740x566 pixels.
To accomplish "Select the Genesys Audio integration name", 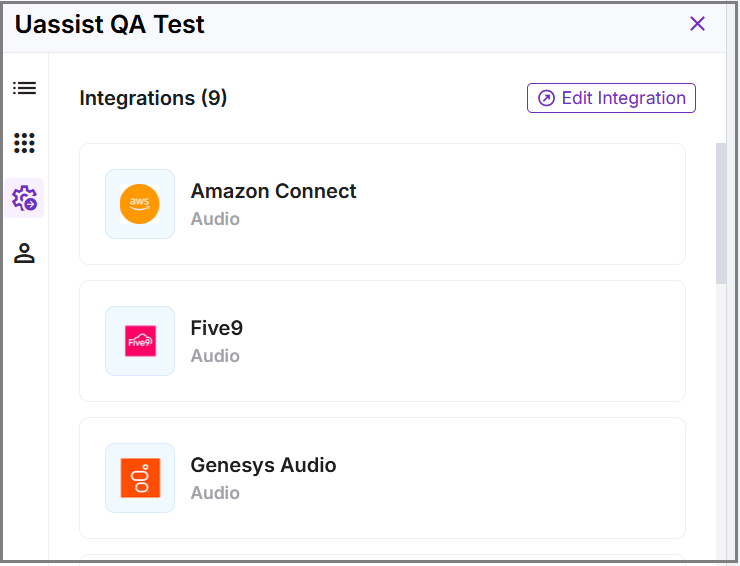I will [x=263, y=465].
